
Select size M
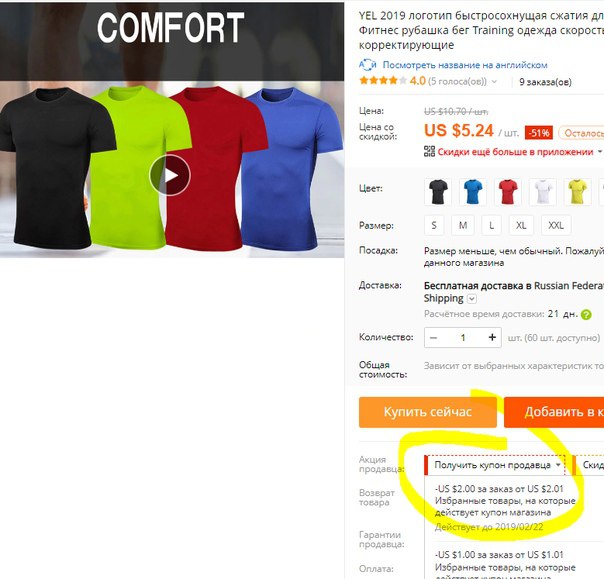(x=463, y=225)
